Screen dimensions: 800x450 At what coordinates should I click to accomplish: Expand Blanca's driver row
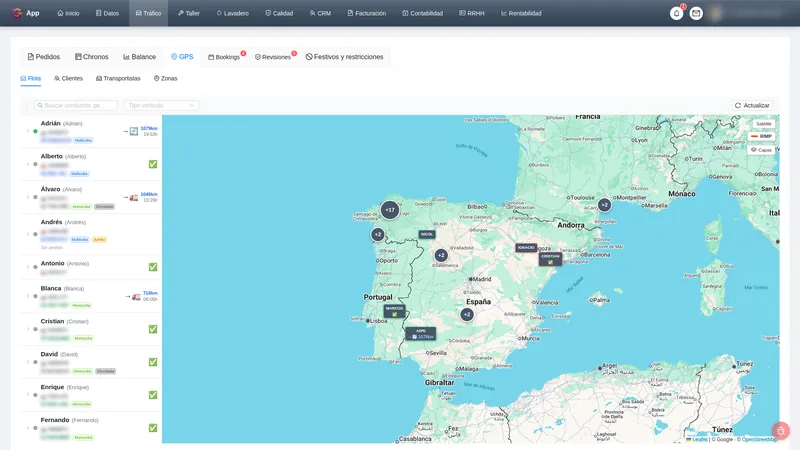coord(28,296)
